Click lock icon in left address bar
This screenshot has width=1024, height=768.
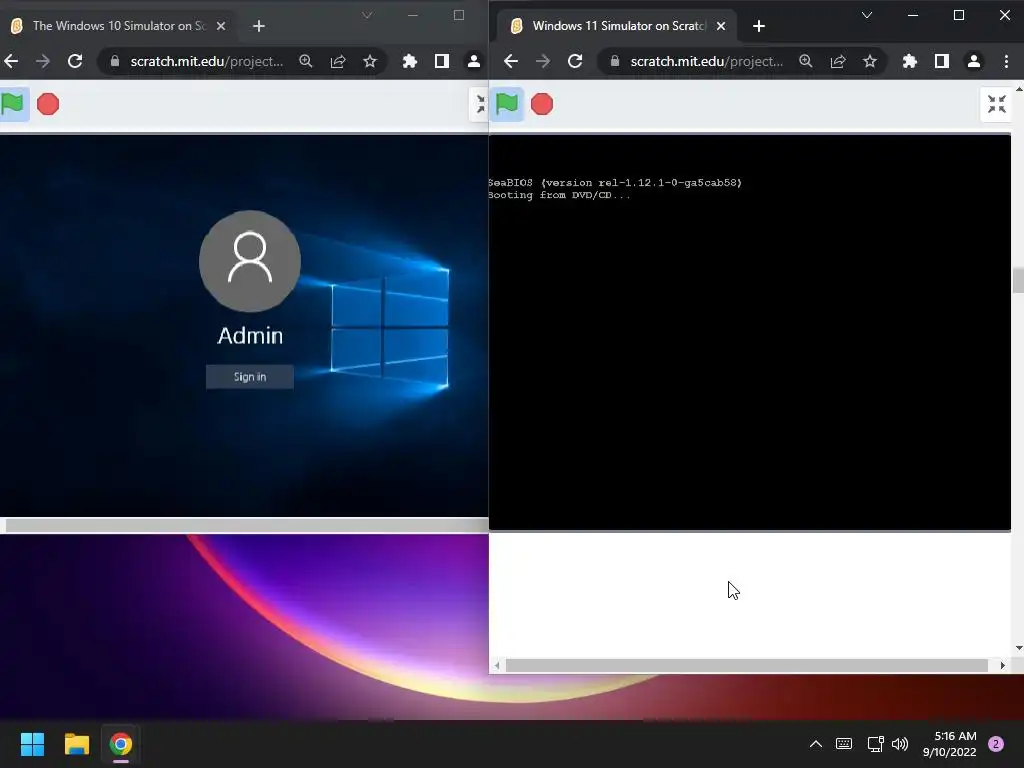[x=115, y=61]
